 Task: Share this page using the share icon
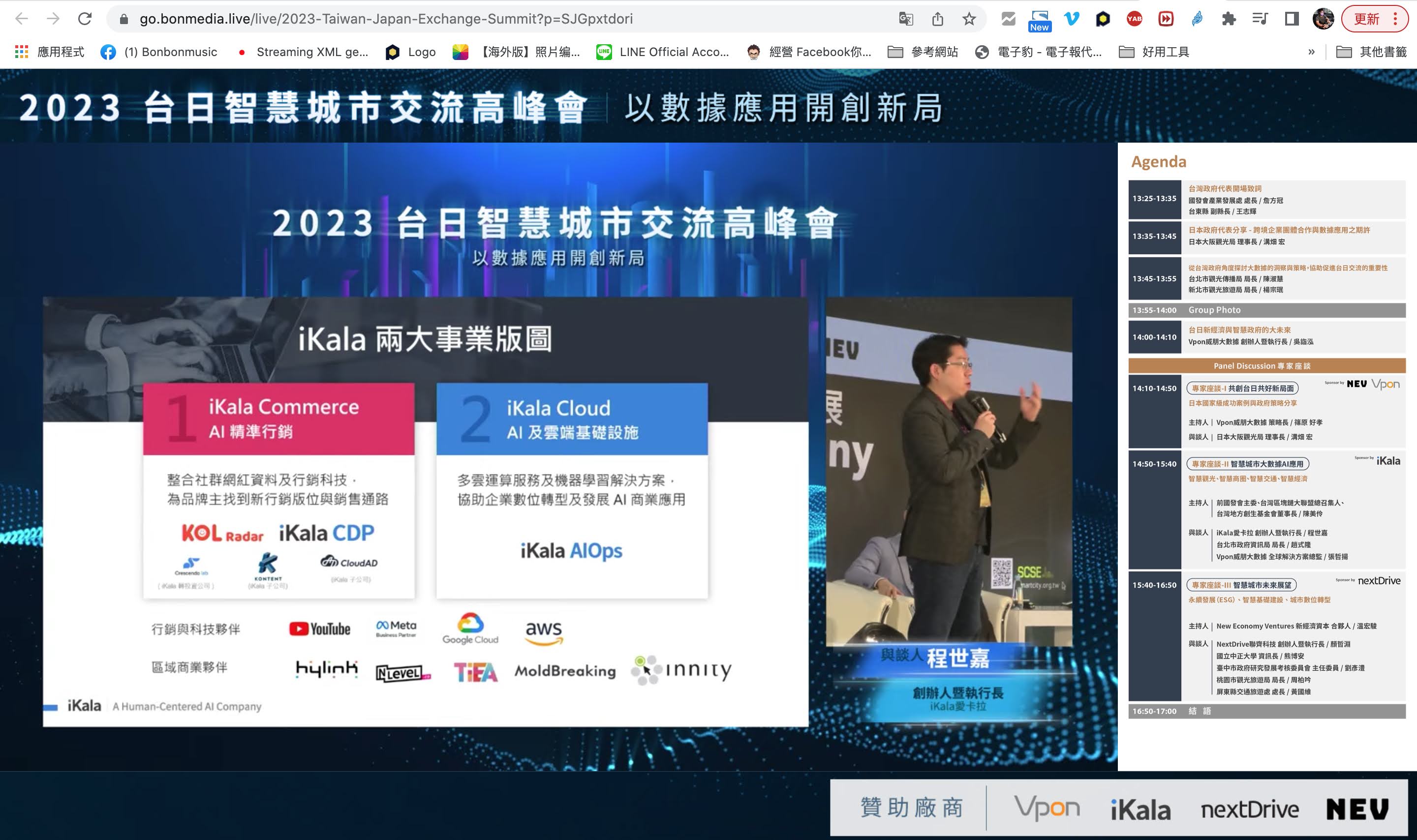[937, 19]
